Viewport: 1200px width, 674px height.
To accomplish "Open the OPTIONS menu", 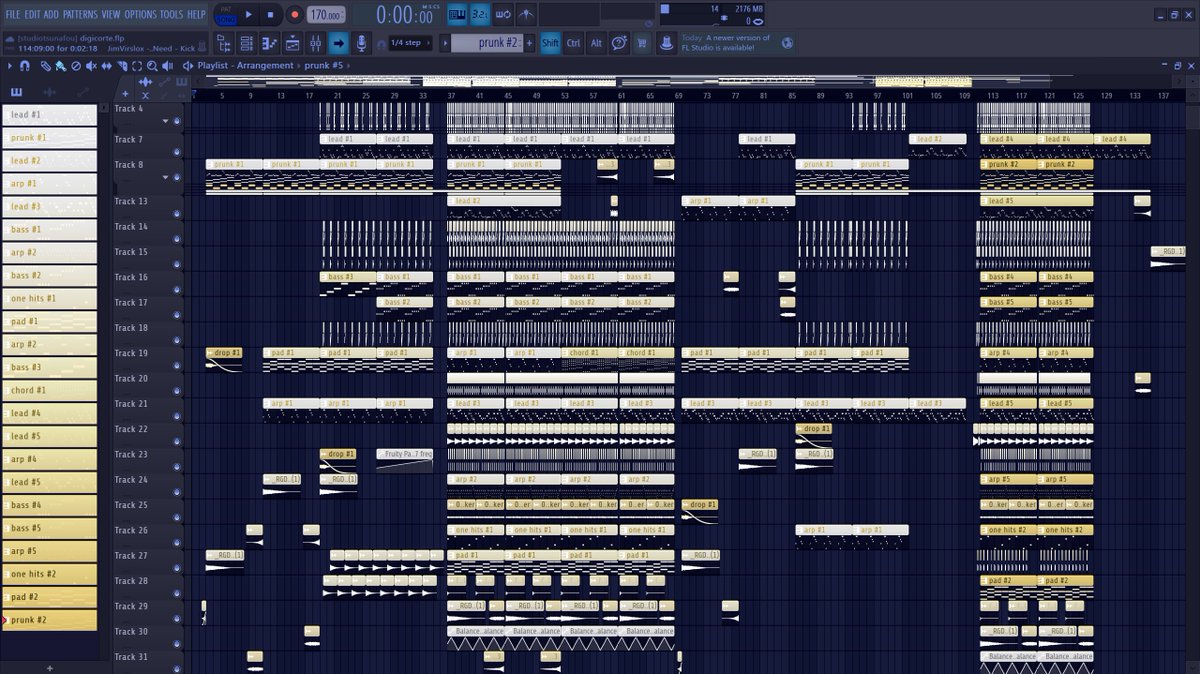I will pos(140,14).
